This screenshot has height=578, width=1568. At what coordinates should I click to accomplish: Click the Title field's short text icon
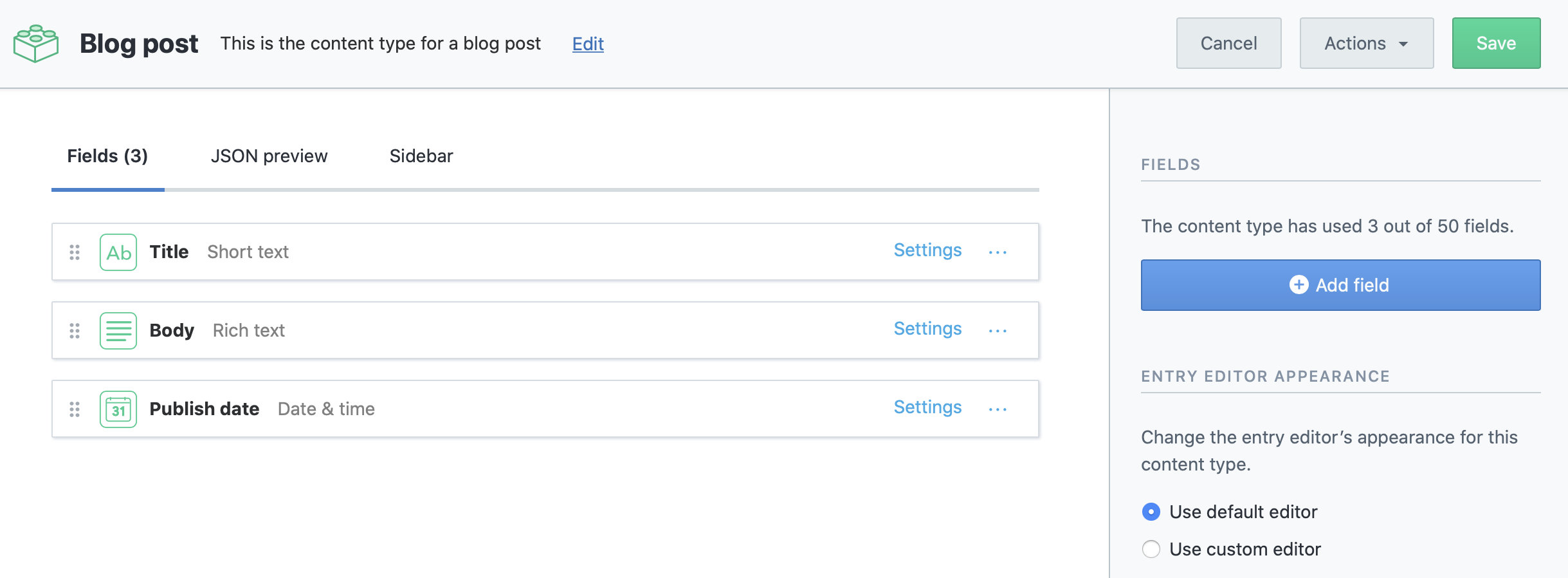click(118, 252)
